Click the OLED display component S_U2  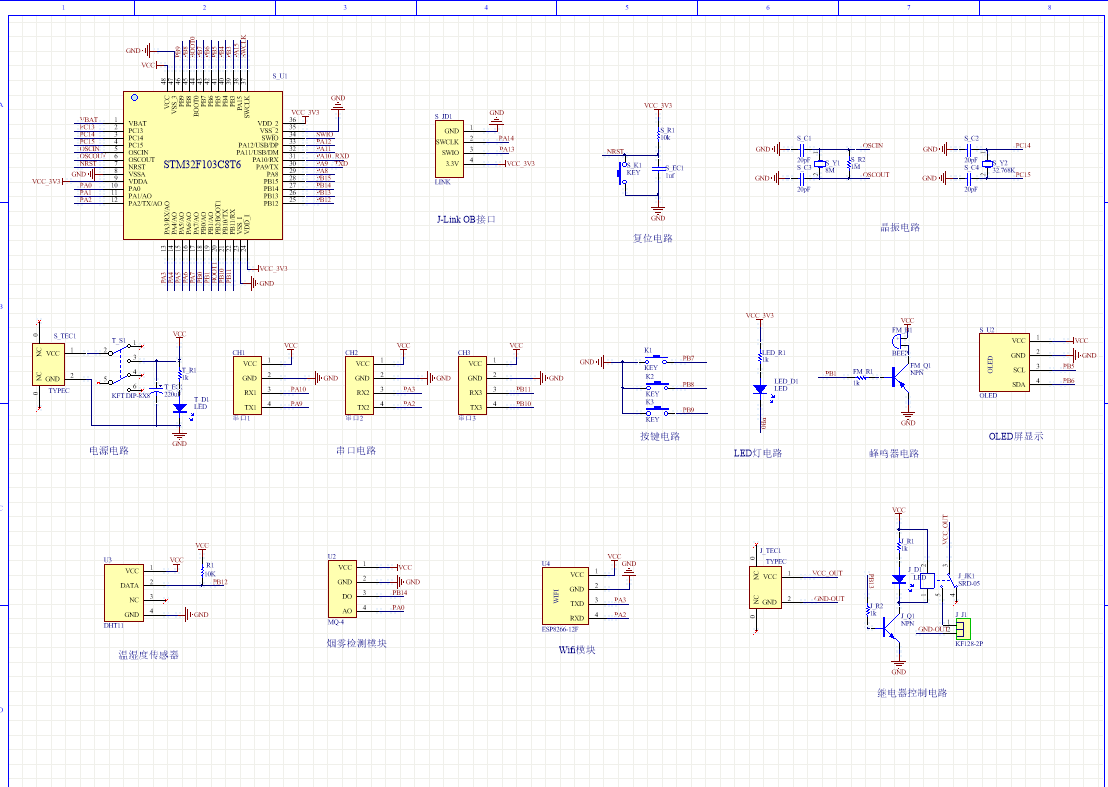coord(1004,362)
